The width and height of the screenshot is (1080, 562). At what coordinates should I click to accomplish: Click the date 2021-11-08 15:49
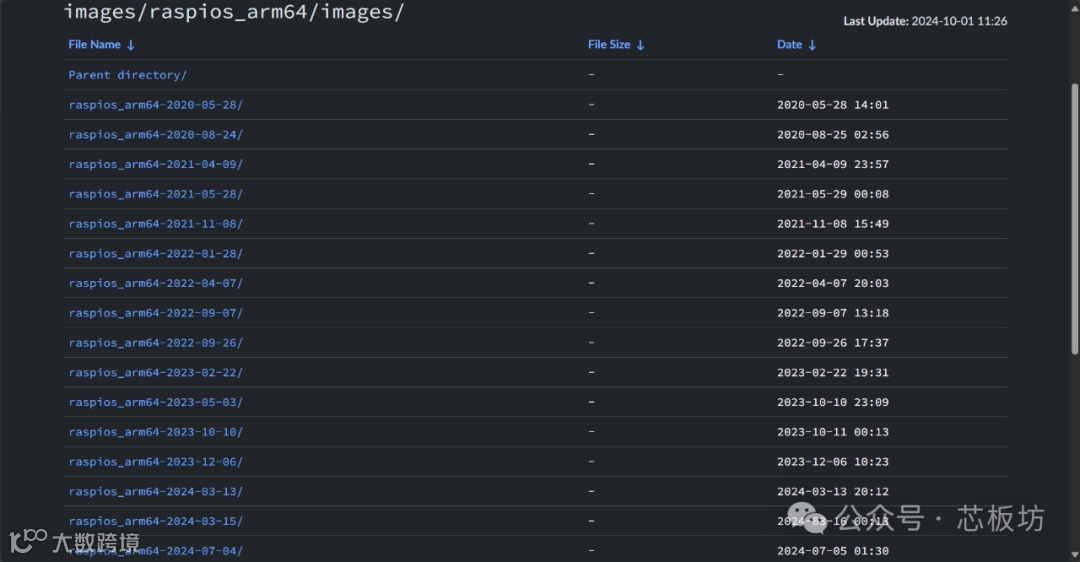pyautogui.click(x=833, y=224)
